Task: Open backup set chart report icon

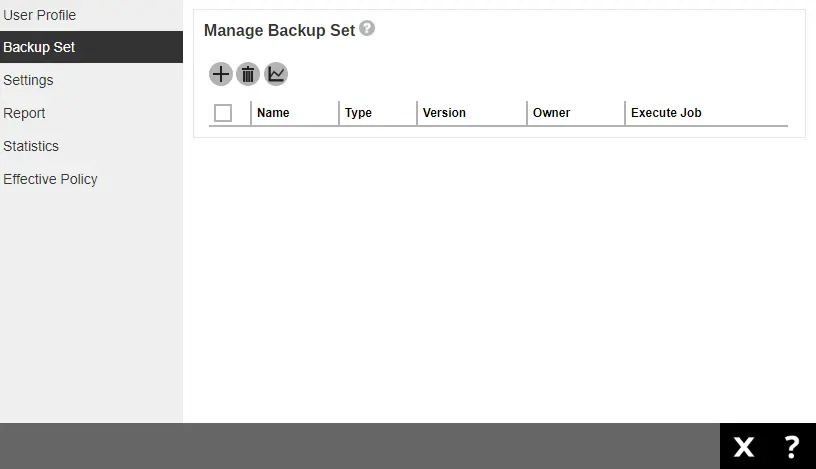Action: click(x=276, y=74)
